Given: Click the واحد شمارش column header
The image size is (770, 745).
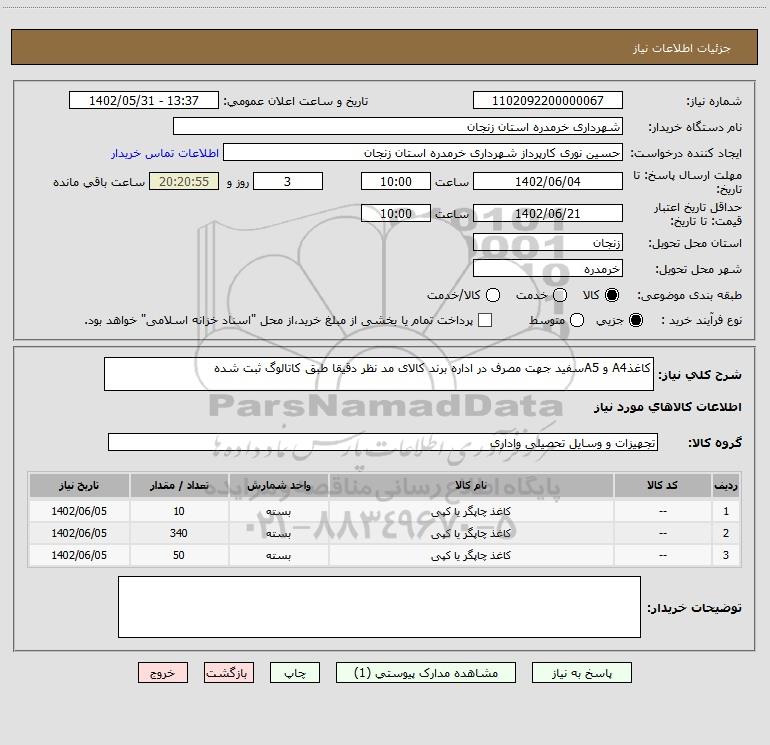Looking at the screenshot, I should [x=278, y=485].
